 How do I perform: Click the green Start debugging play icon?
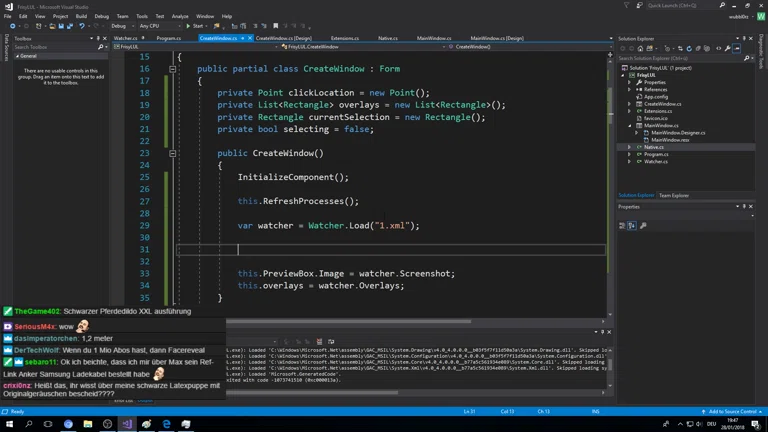(x=187, y=26)
